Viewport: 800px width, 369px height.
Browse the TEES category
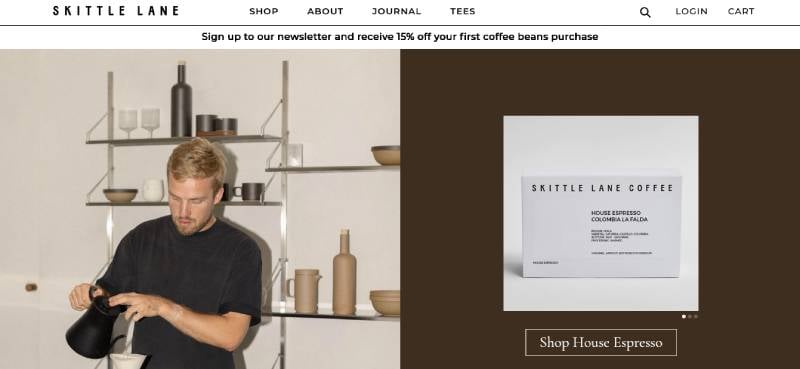click(462, 11)
